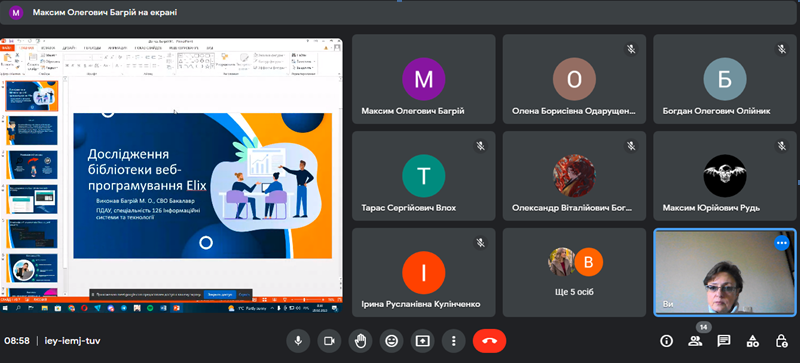Open the chat messages panel
The width and height of the screenshot is (800, 363).
(x=723, y=341)
